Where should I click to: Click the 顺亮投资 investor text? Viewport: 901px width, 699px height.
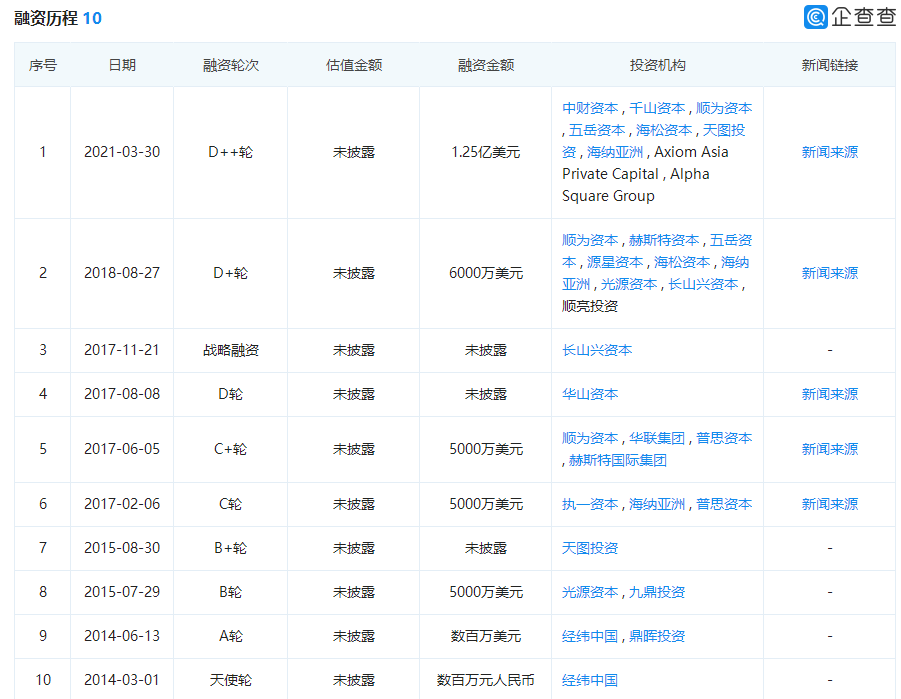(x=590, y=306)
